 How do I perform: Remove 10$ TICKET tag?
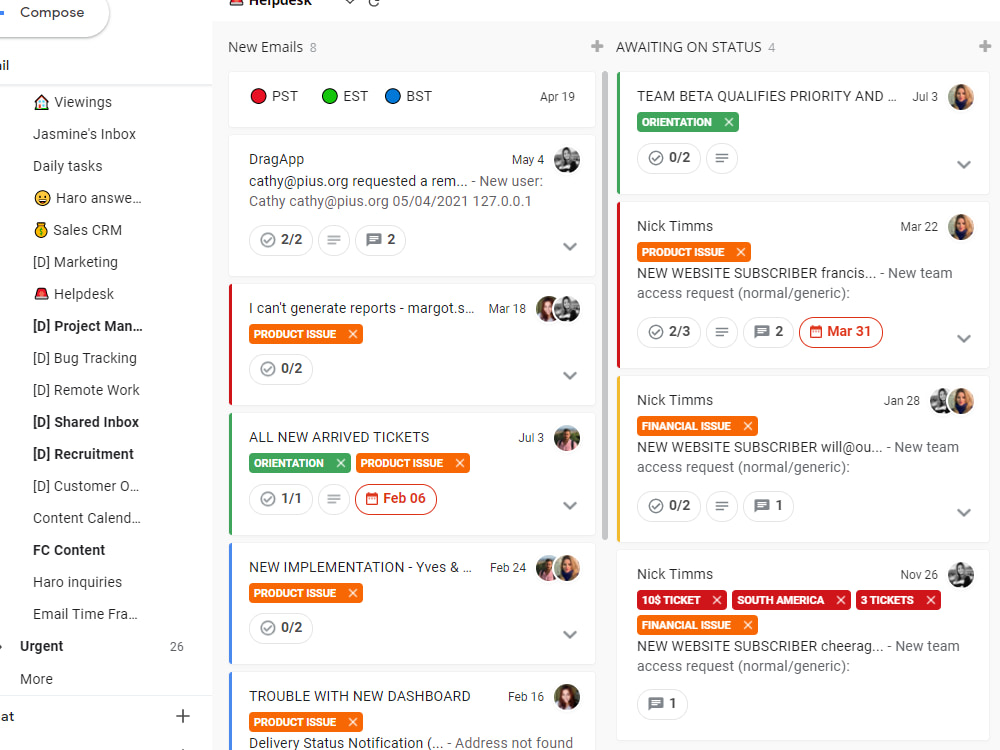point(716,600)
